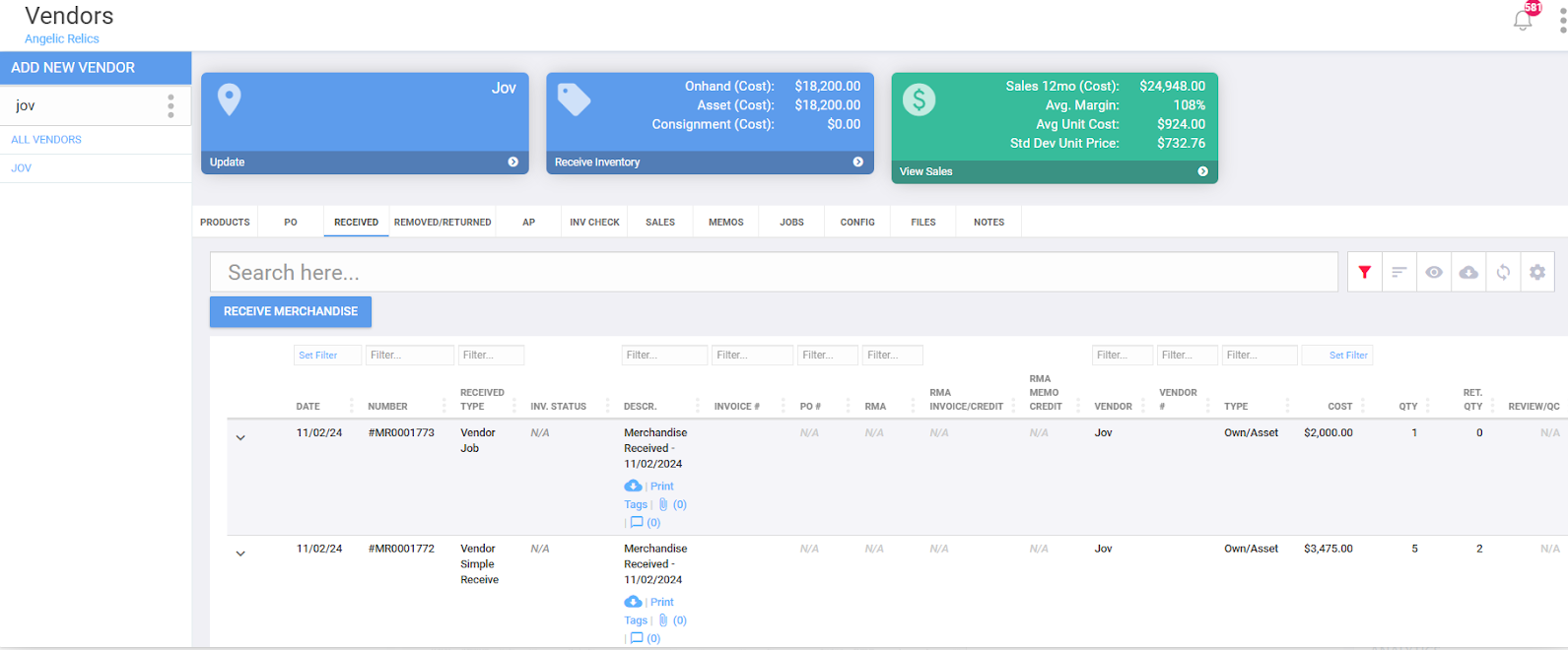Screen dimensions: 1568x650
Task: Click View Sales card footer
Action: (1055, 171)
